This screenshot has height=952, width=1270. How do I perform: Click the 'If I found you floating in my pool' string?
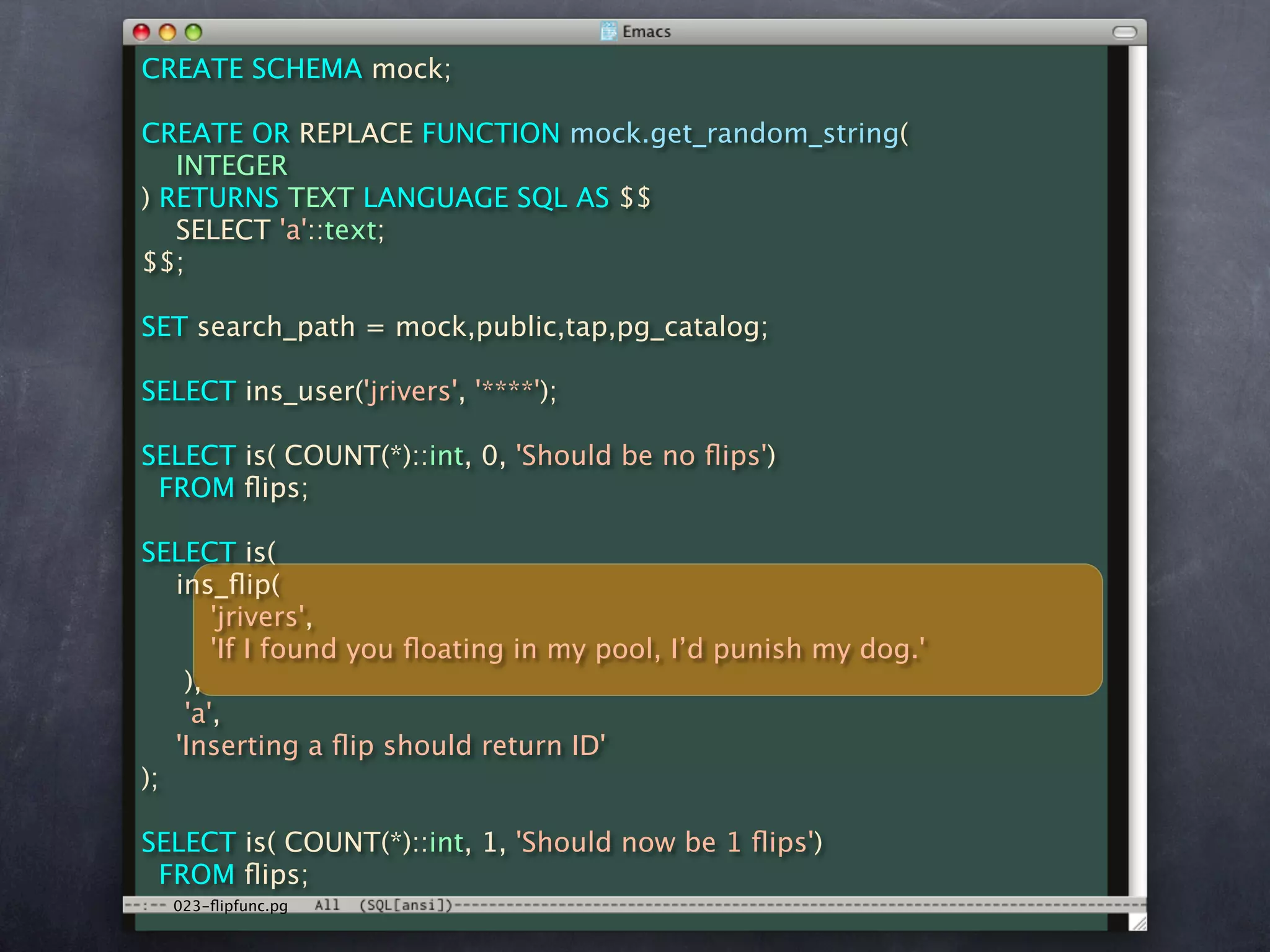coord(568,650)
